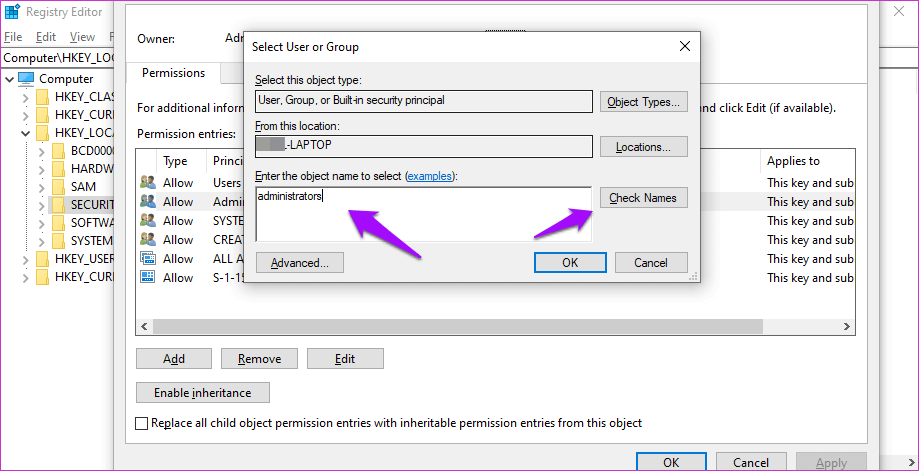Open the Edit menu
The width and height of the screenshot is (919, 471).
pos(46,37)
